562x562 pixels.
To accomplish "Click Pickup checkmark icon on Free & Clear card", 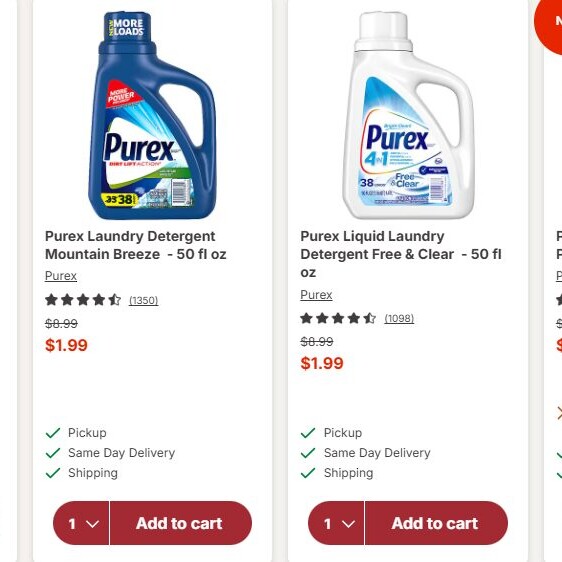I will [x=308, y=433].
